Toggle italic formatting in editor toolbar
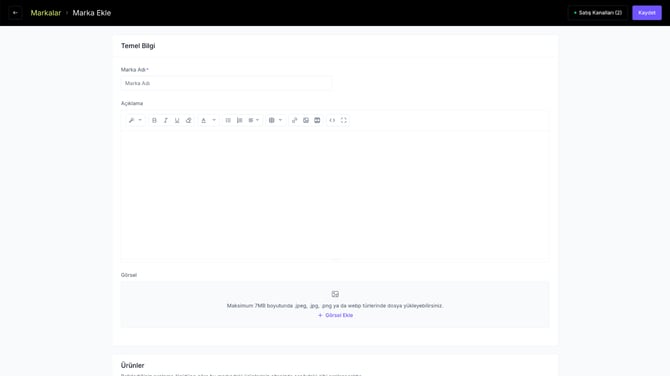The height and width of the screenshot is (376, 670). point(166,120)
